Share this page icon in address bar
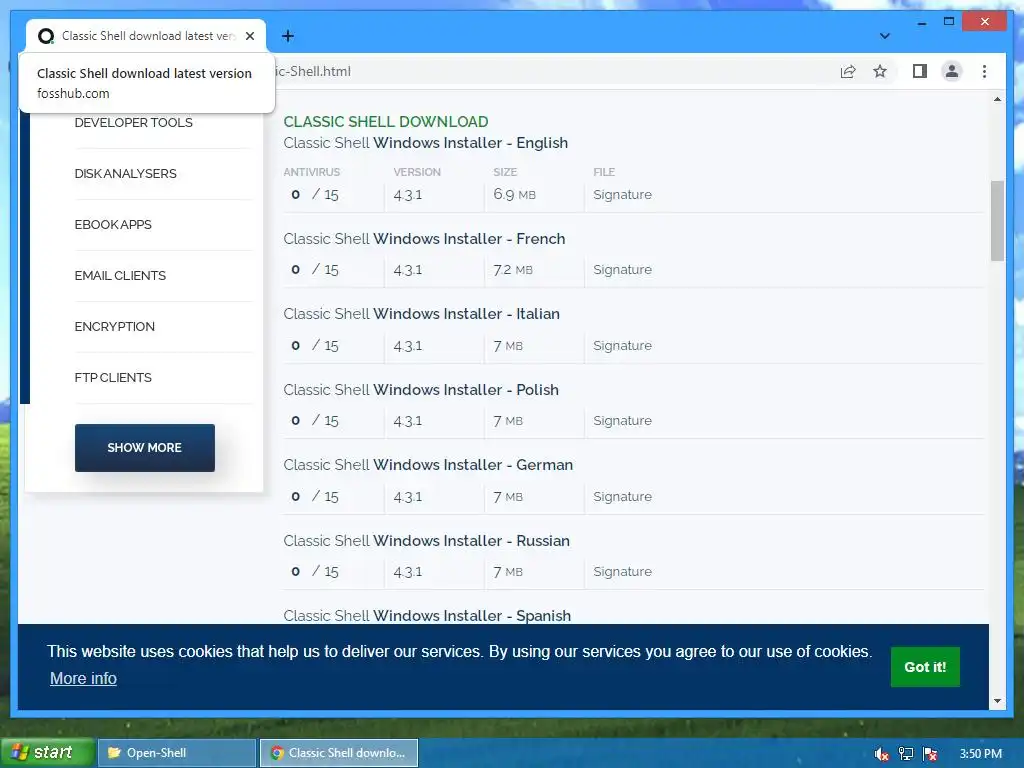This screenshot has height=768, width=1024. coord(848,71)
